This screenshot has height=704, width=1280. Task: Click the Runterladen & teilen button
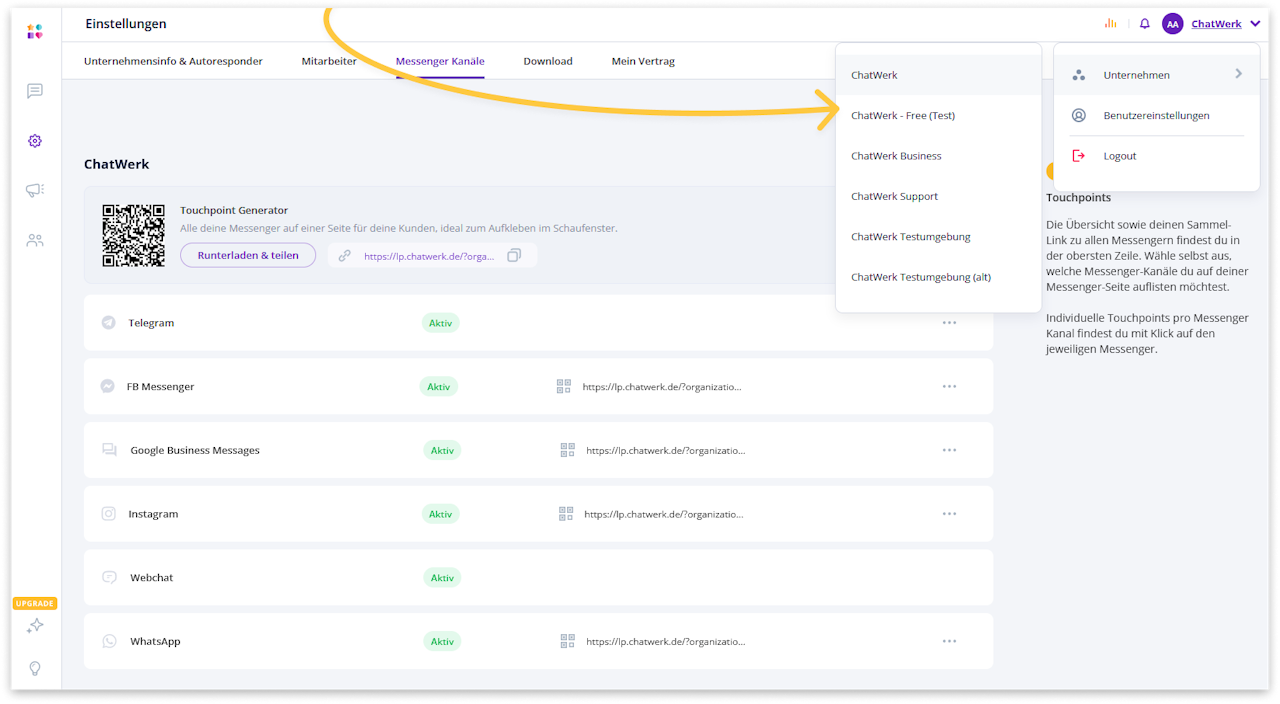(x=248, y=255)
